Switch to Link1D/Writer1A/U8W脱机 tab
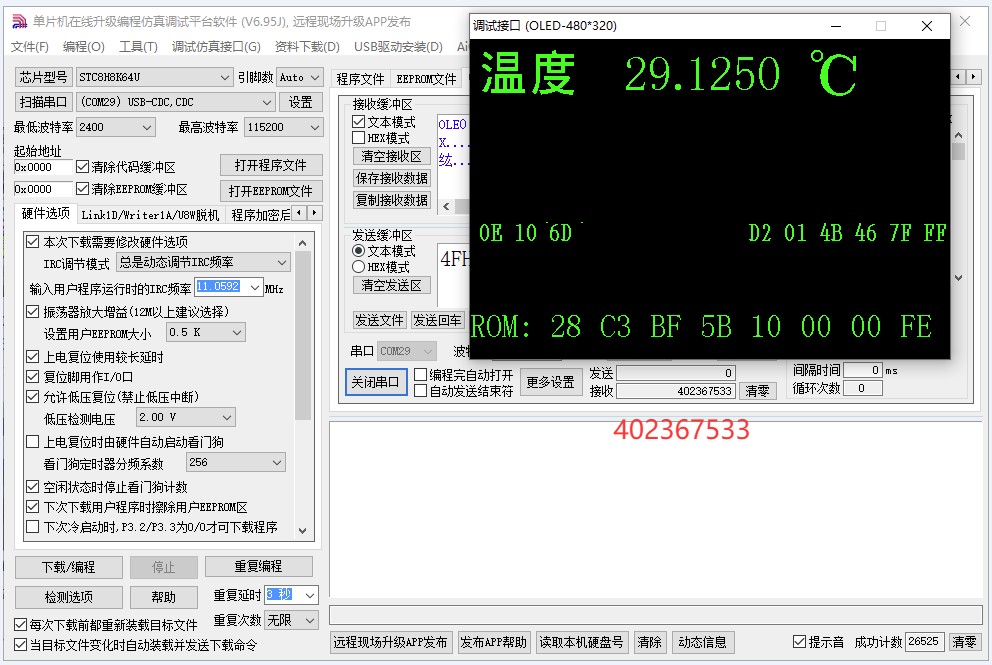Screen dimensions: 992x665 click(x=150, y=215)
